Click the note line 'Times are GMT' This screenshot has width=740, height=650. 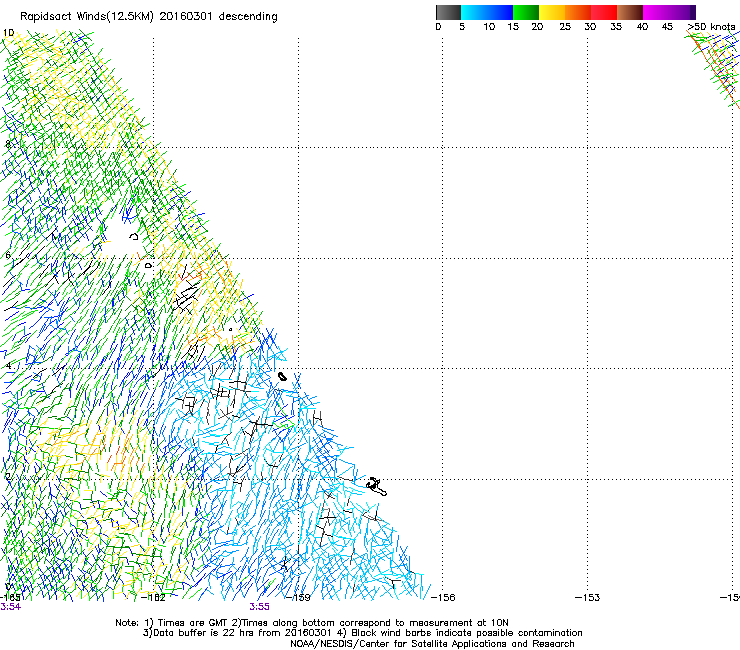194,623
